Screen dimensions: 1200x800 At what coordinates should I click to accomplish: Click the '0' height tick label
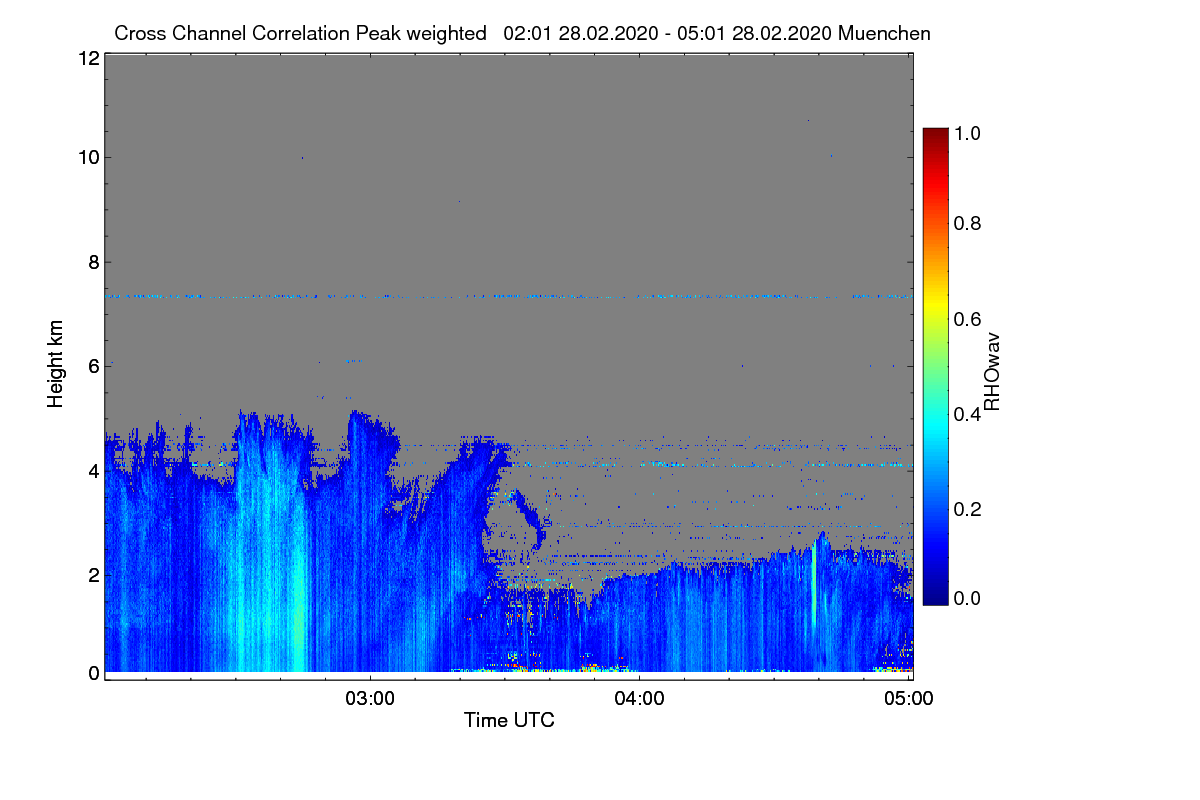click(92, 673)
